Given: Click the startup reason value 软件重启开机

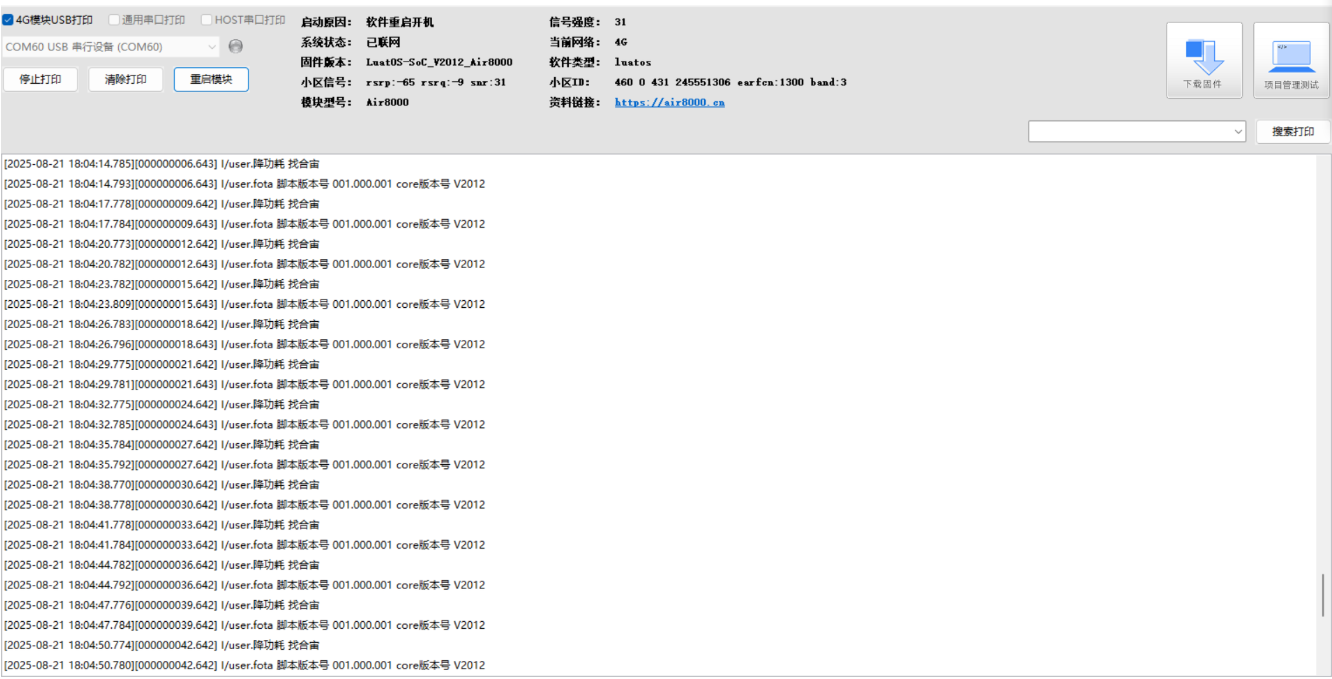Looking at the screenshot, I should point(400,22).
